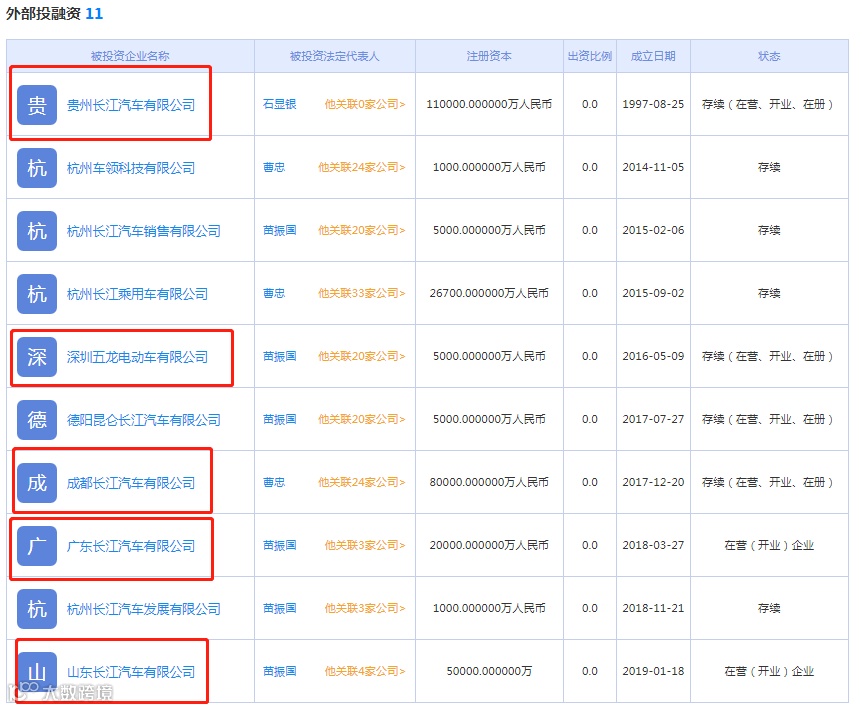Open 杭州车领科技有限公司 company link
The height and width of the screenshot is (709, 862).
(x=131, y=168)
